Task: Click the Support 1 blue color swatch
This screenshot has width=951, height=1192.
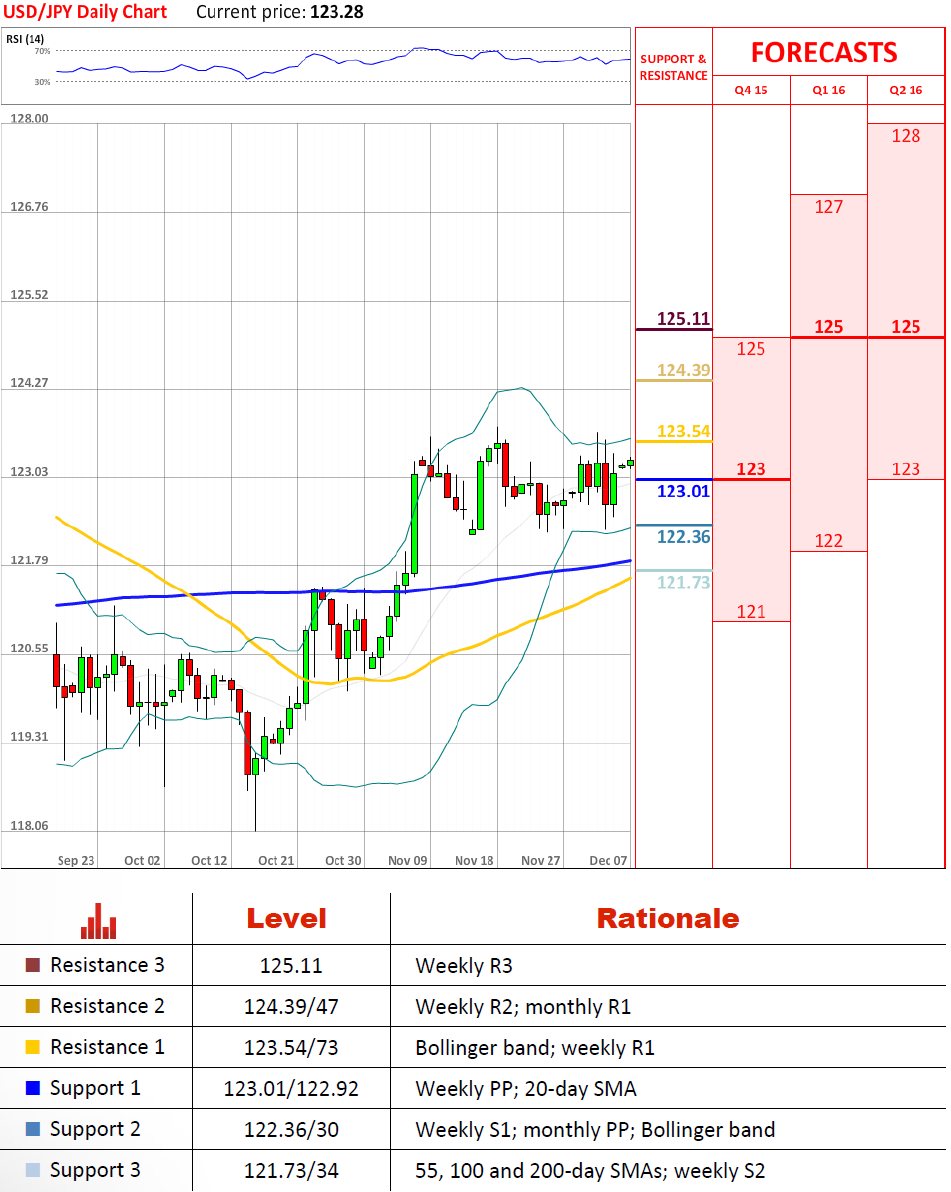Action: pyautogui.click(x=33, y=1088)
